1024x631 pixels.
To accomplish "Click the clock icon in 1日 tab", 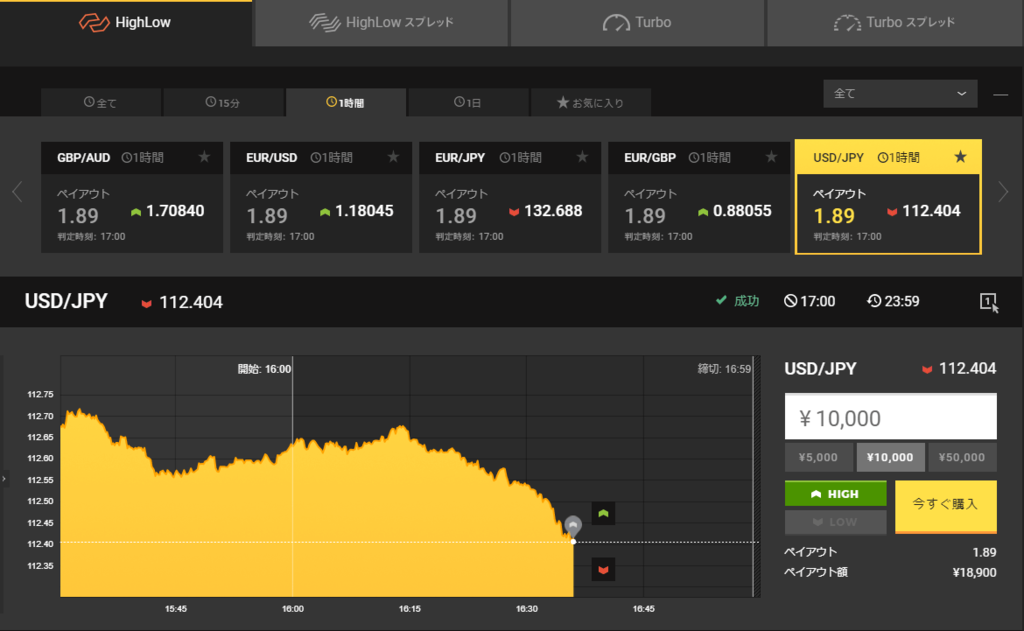I will click(459, 102).
